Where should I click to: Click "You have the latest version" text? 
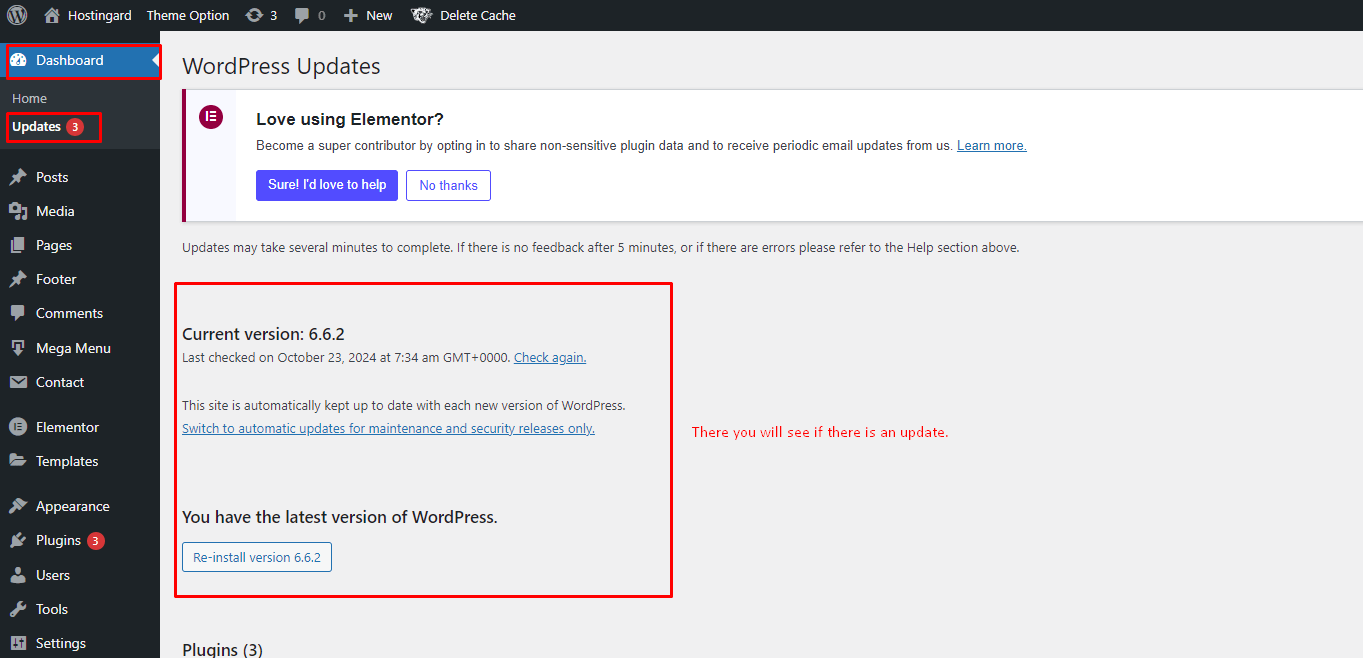[x=340, y=517]
